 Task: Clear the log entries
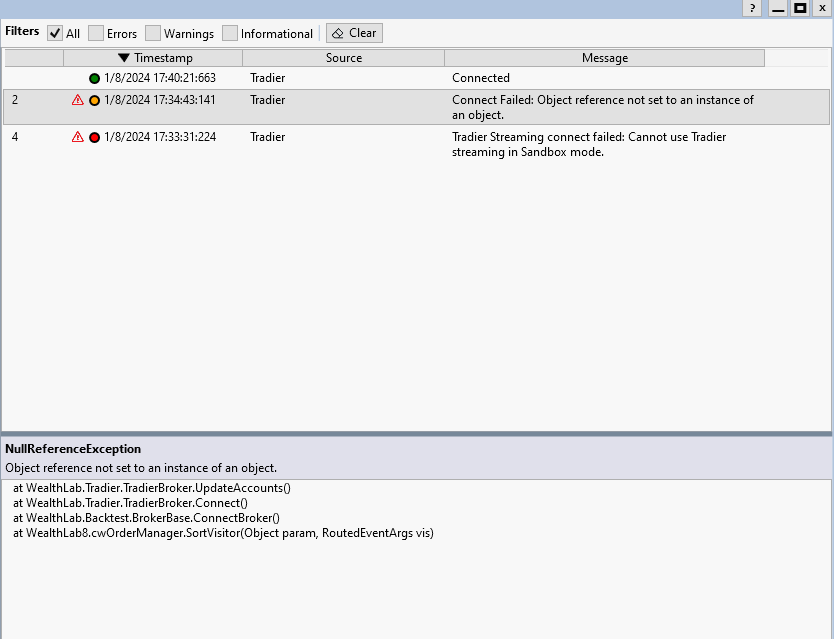(x=354, y=33)
